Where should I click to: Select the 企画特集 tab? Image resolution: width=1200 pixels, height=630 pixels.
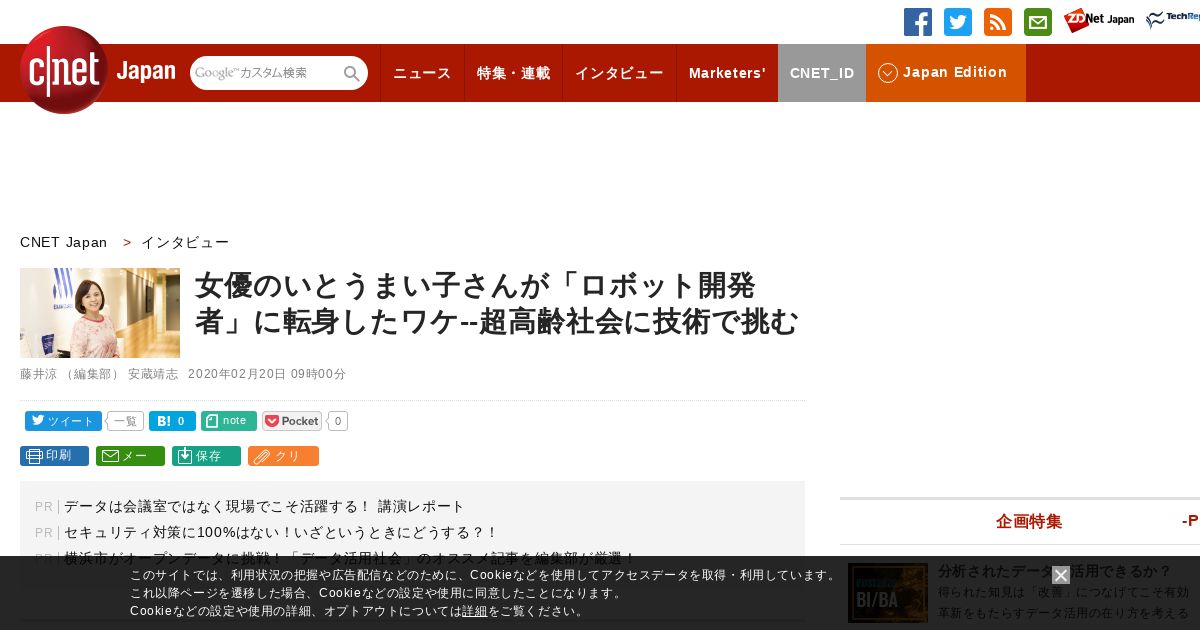tap(1029, 521)
